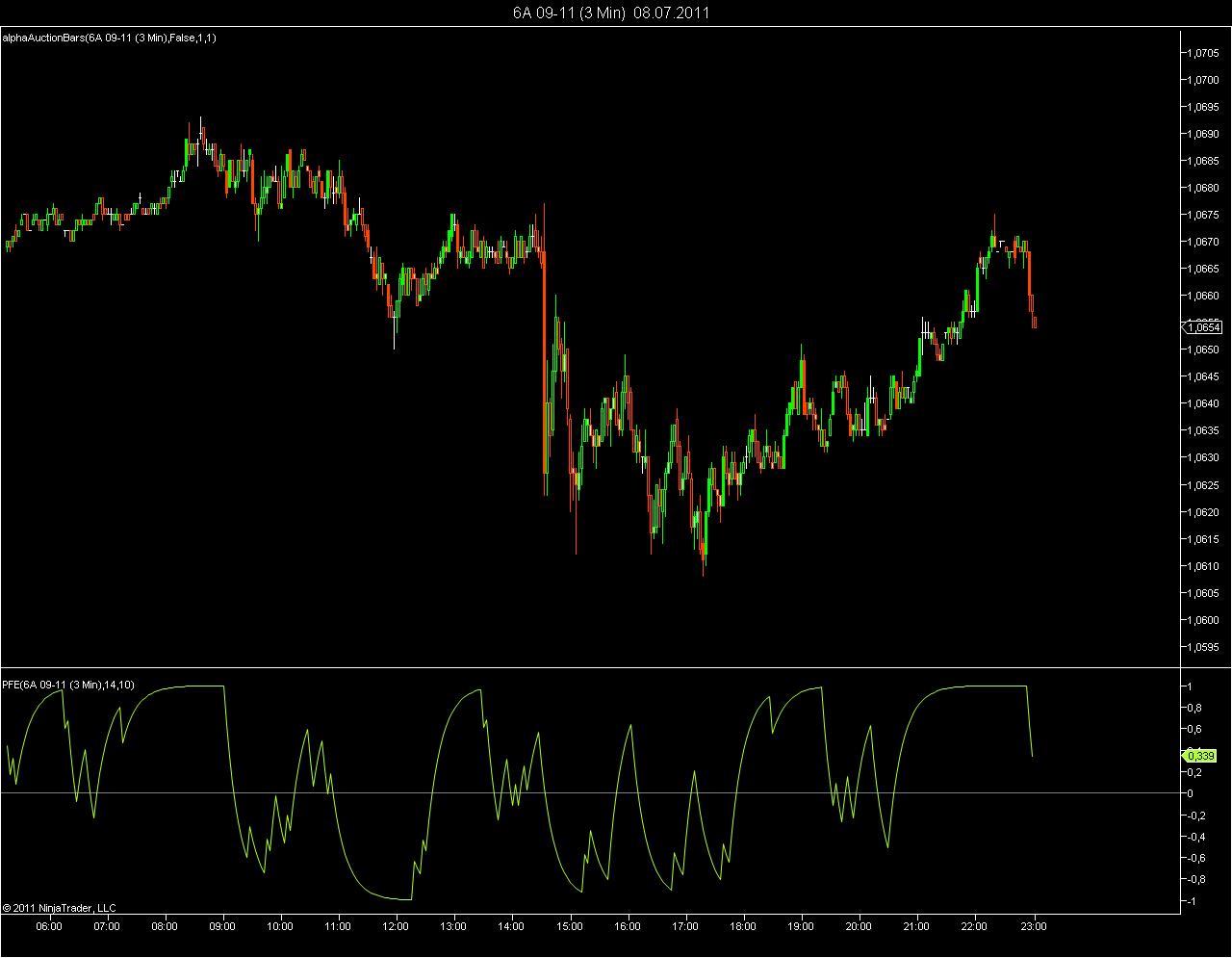Click the -0,8 PFE scale label

point(1196,879)
